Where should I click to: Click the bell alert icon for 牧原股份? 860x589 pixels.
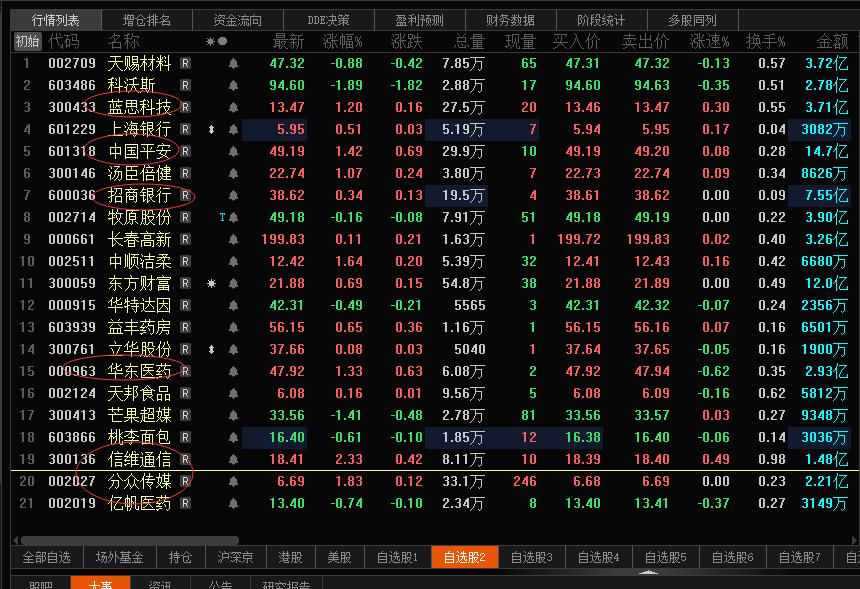point(233,217)
